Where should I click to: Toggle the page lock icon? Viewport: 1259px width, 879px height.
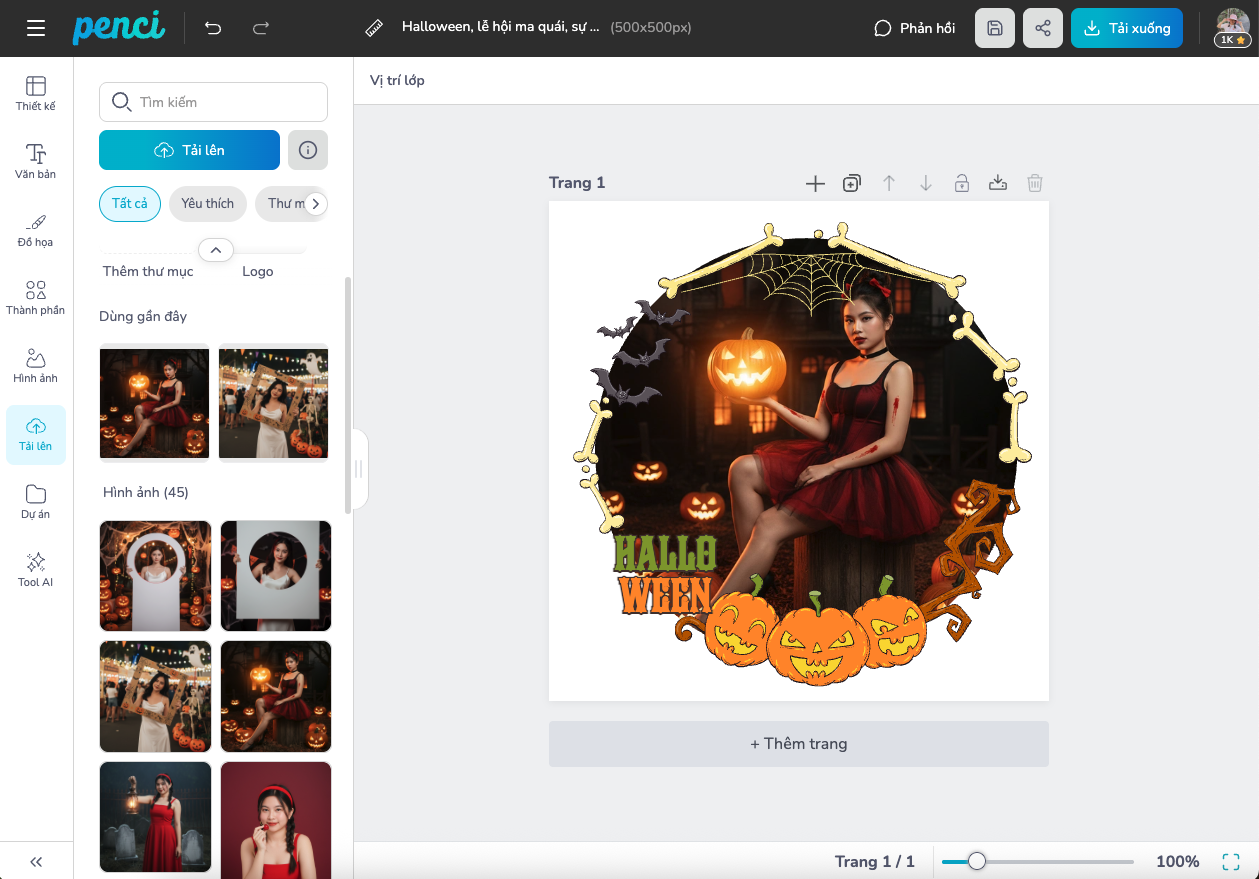(x=961, y=183)
